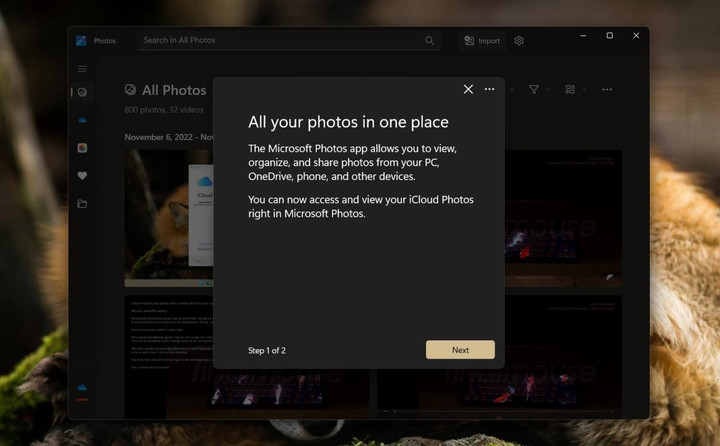Click the Next button in the dialog
The width and height of the screenshot is (720, 446).
(460, 350)
